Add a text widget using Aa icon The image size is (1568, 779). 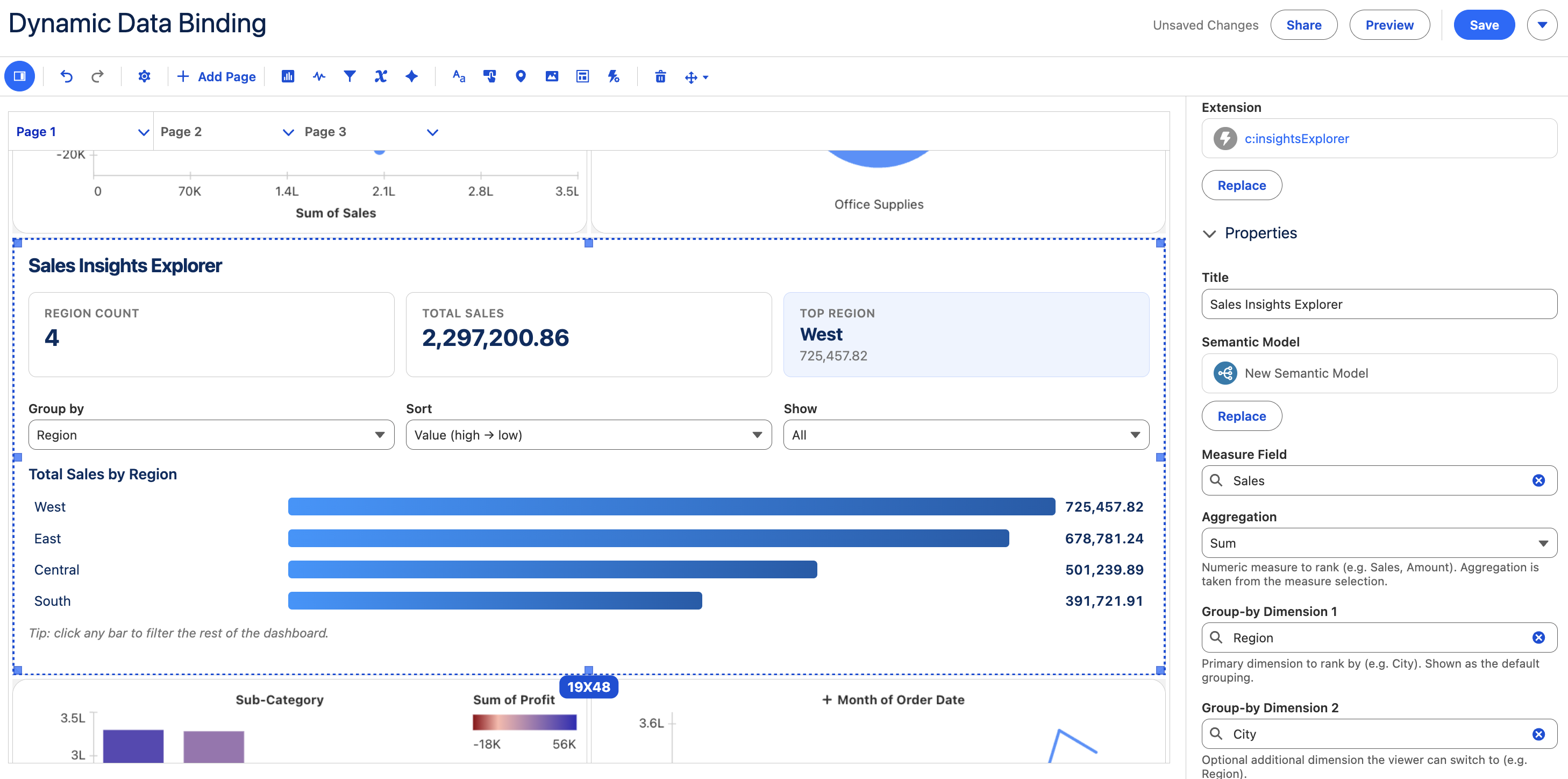[459, 76]
